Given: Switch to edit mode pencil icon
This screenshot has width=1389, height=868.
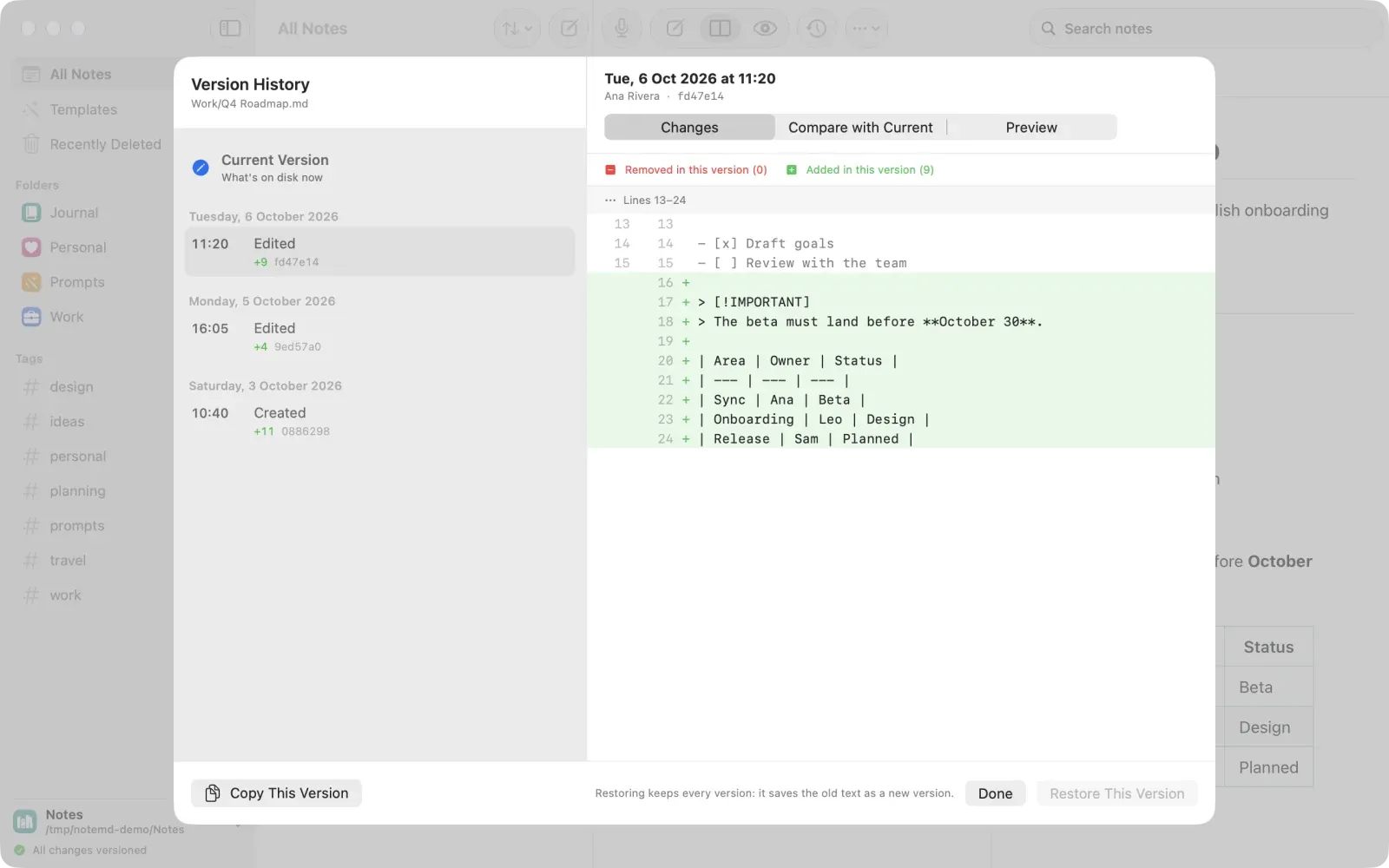Looking at the screenshot, I should [x=675, y=29].
